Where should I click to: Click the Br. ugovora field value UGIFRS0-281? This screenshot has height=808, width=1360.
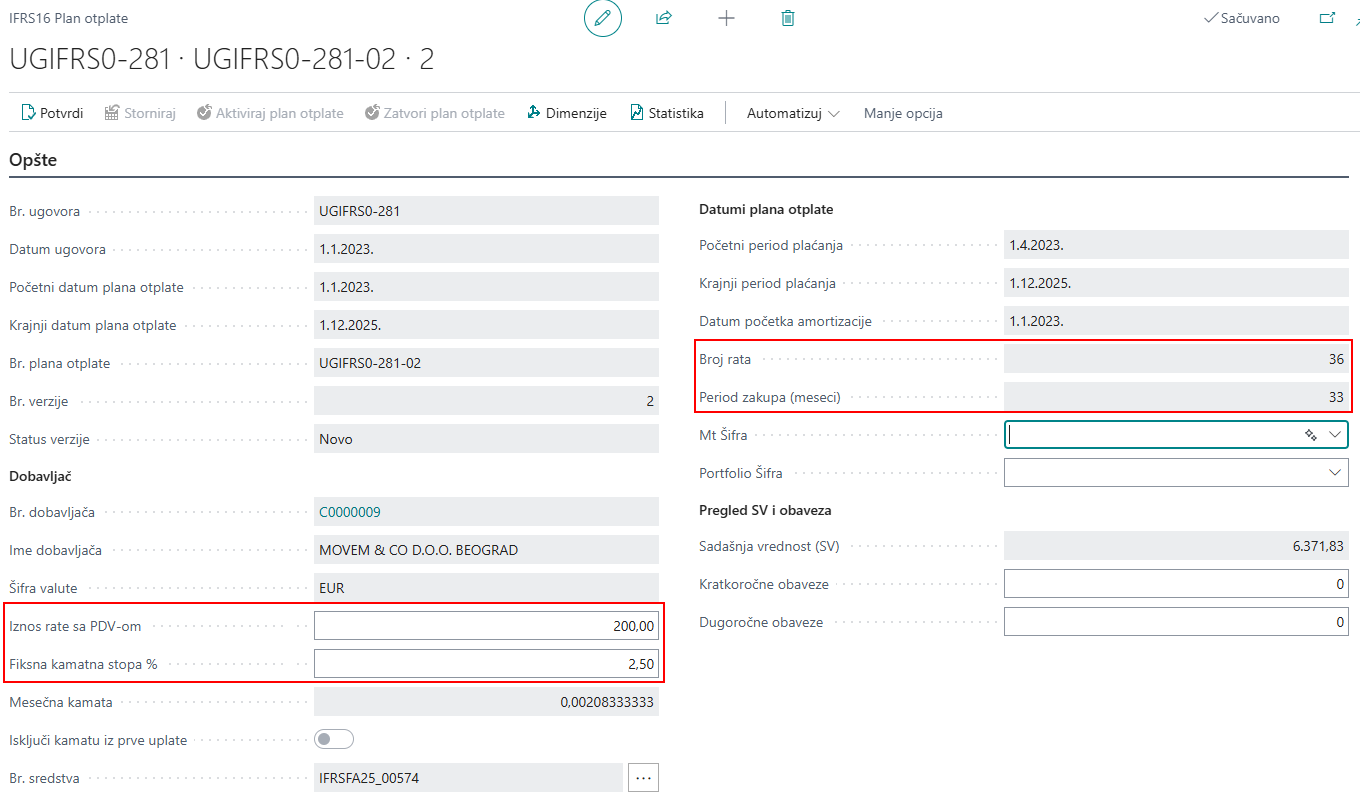[x=486, y=211]
